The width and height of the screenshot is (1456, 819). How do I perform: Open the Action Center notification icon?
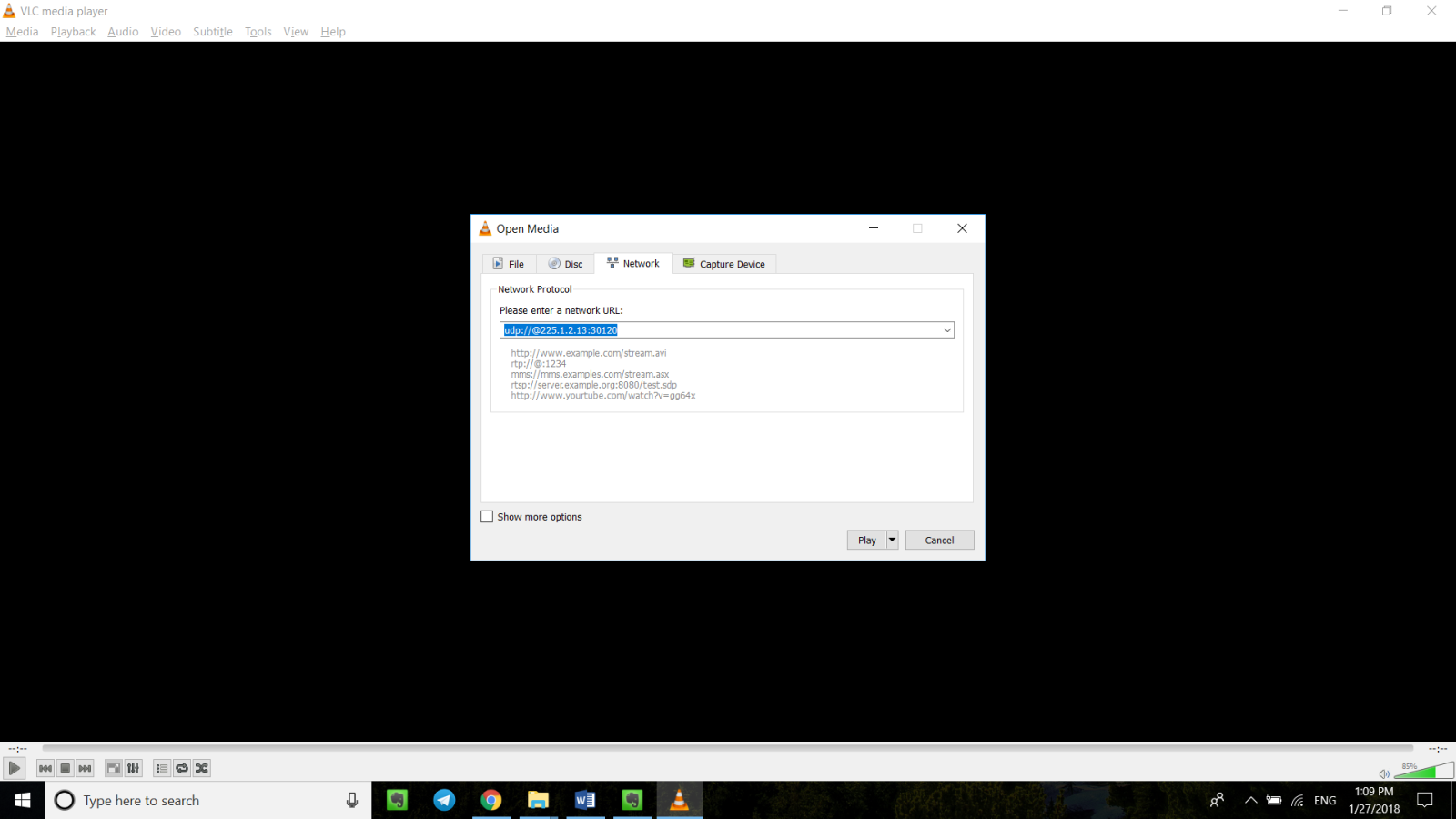(1425, 800)
